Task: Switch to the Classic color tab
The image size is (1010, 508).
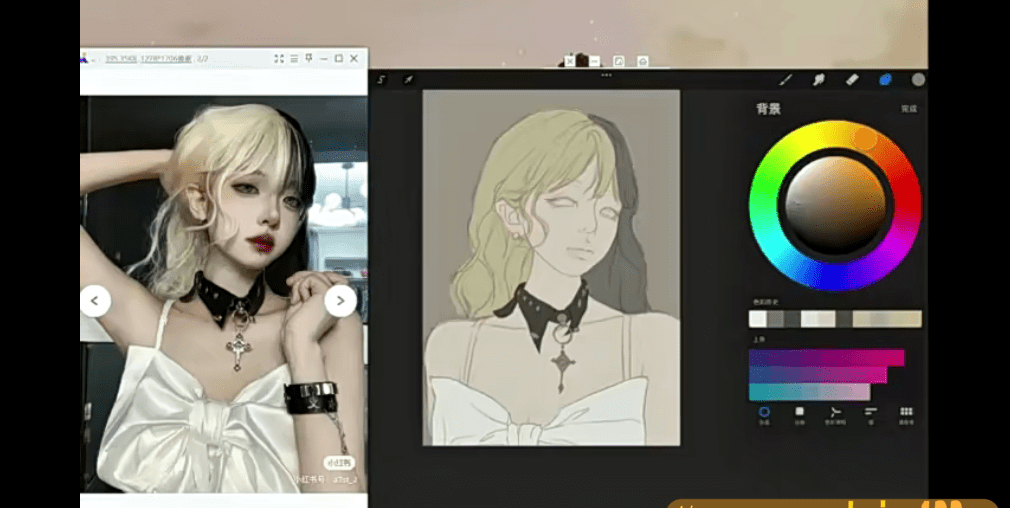Action: (x=799, y=415)
